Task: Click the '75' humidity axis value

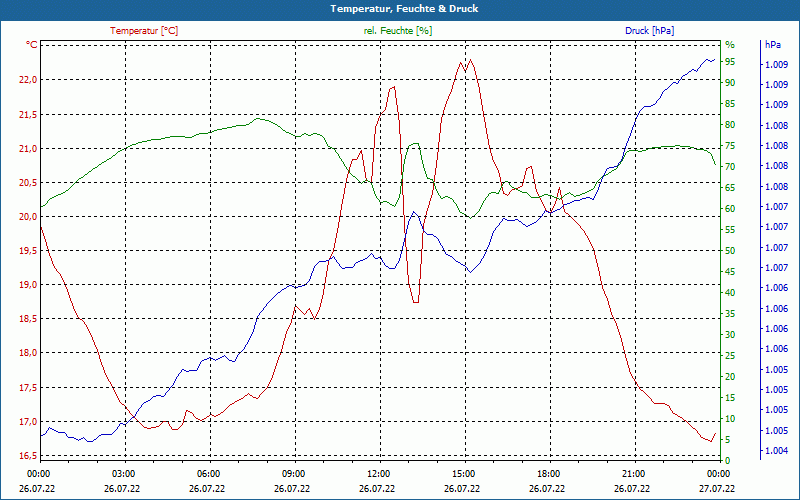Action: click(730, 146)
